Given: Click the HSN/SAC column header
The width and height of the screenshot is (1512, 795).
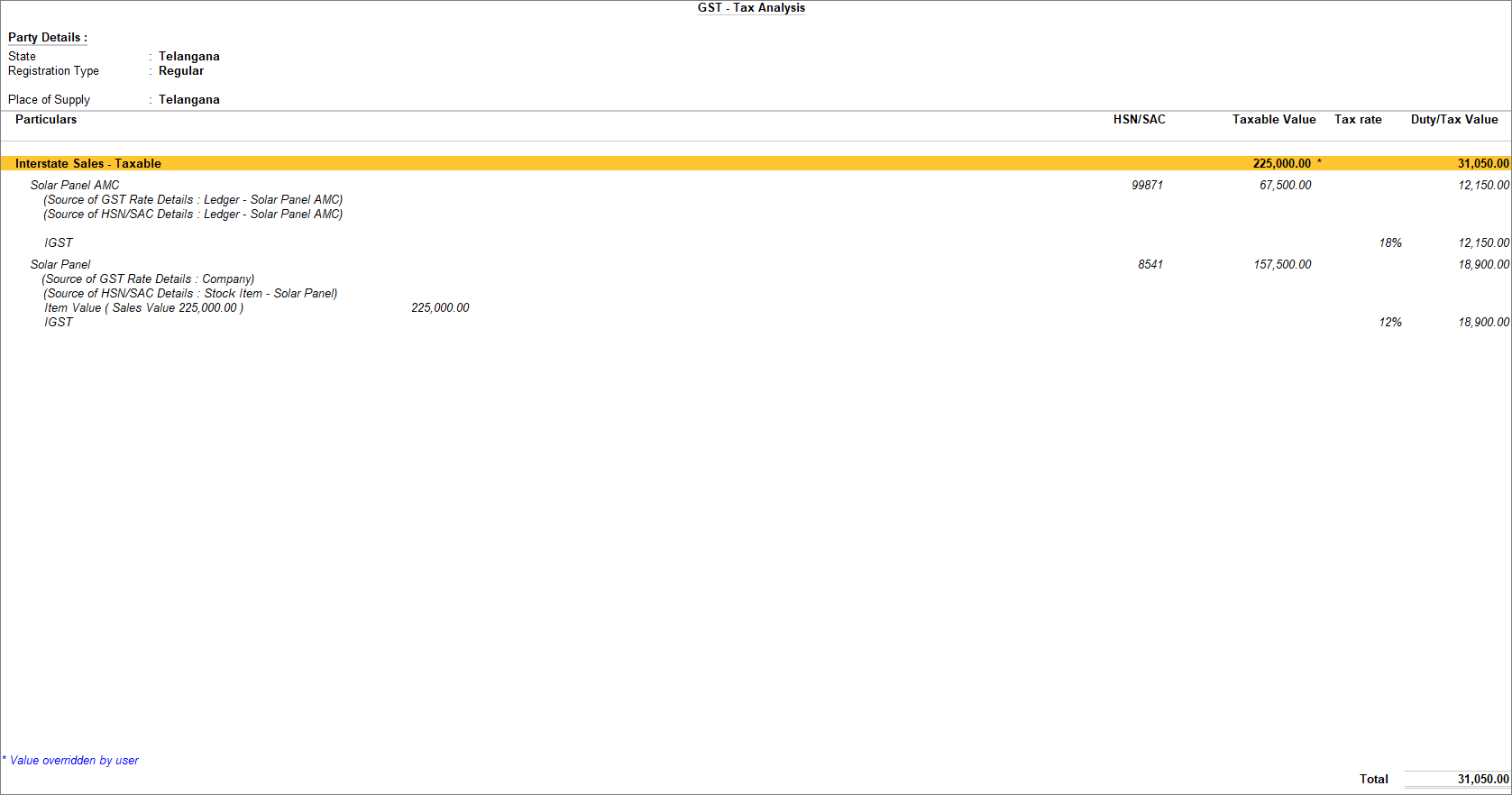Looking at the screenshot, I should pyautogui.click(x=1139, y=119).
